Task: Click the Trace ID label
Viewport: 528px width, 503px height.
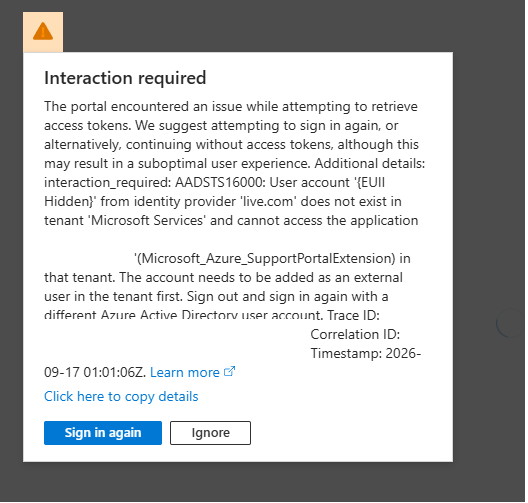Action: [x=353, y=315]
